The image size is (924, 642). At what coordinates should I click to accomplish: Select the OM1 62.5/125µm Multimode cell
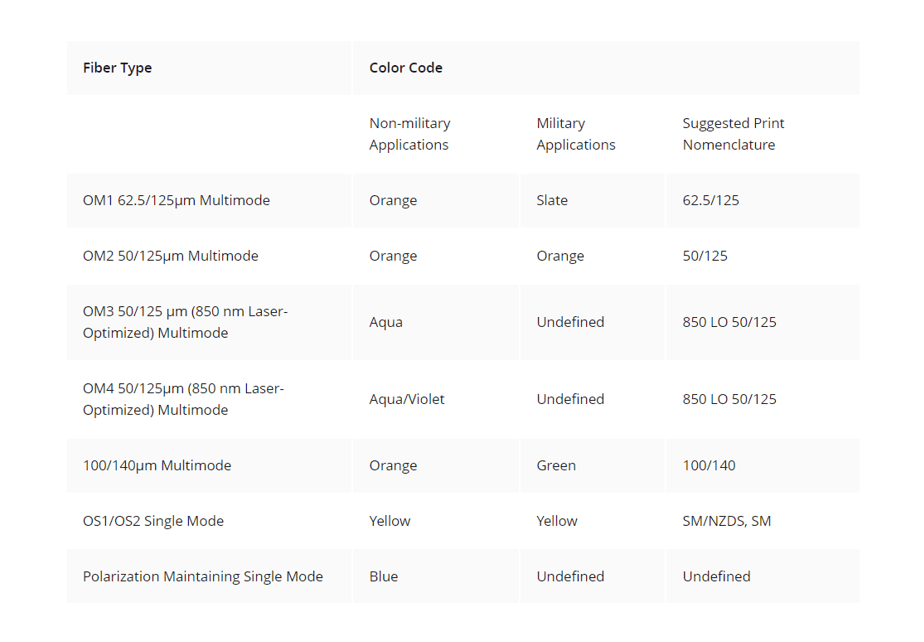pyautogui.click(x=177, y=200)
